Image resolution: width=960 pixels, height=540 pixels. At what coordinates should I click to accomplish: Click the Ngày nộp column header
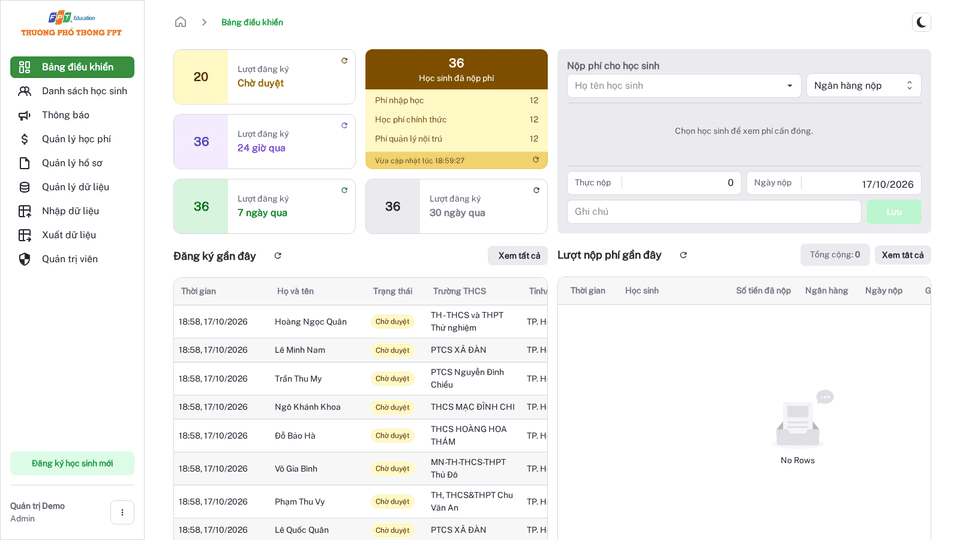pyautogui.click(x=883, y=291)
